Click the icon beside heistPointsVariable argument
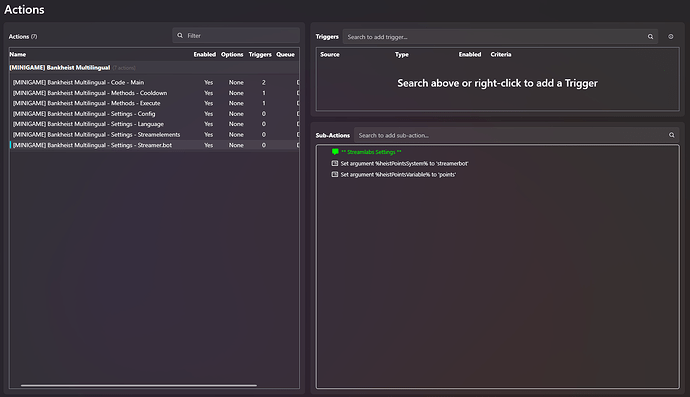Screen dimensions: 690x397 (335, 174)
